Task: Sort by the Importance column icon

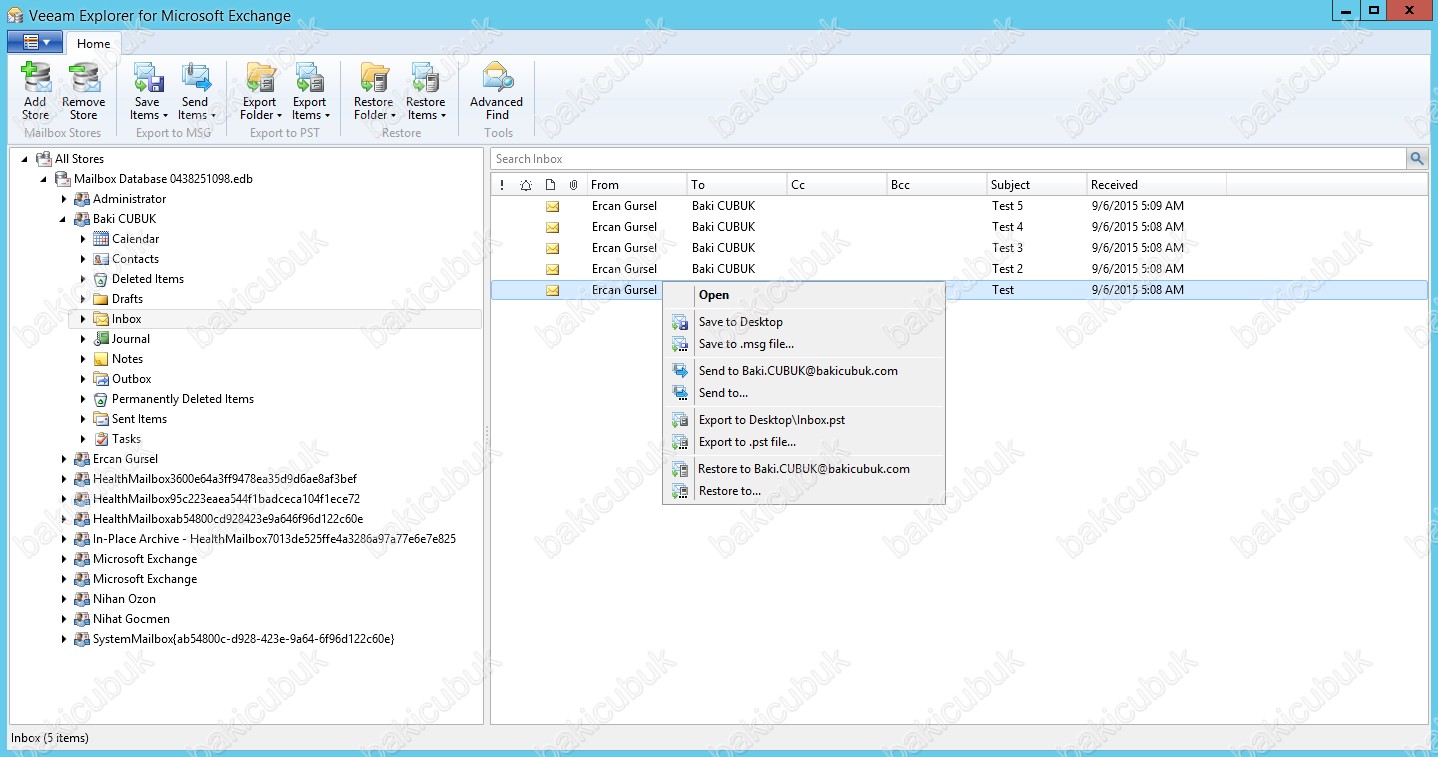Action: pyautogui.click(x=502, y=185)
